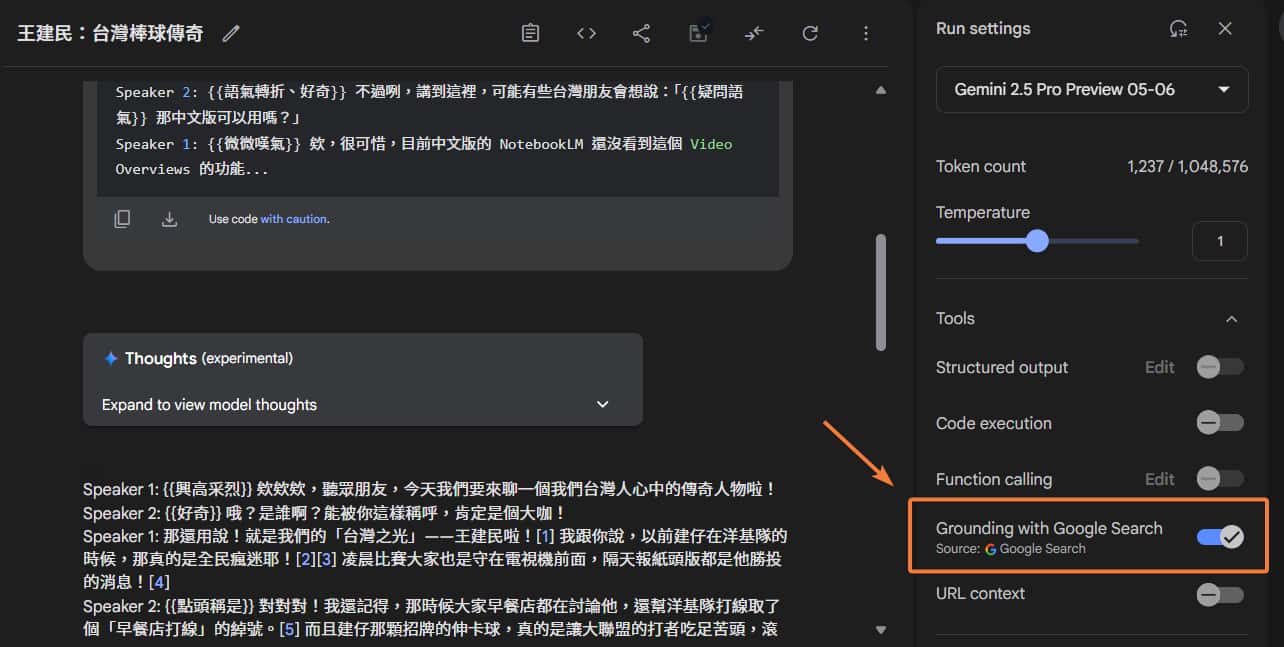Screen dimensions: 1284x647
Task: Toggle the URL context switch
Action: pyautogui.click(x=1220, y=595)
